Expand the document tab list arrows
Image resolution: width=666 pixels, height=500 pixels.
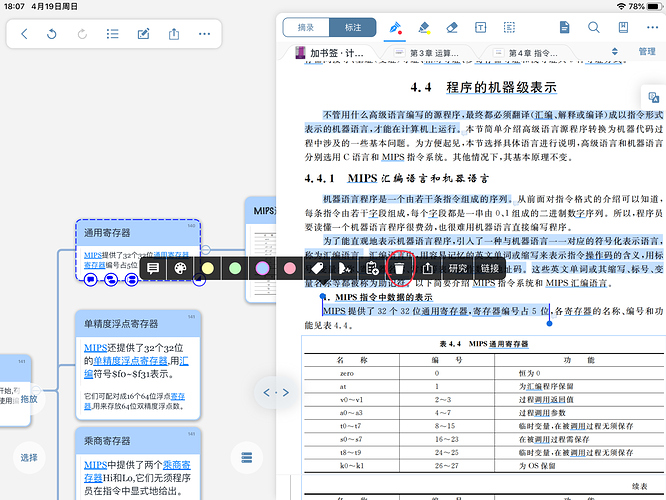tap(615, 52)
